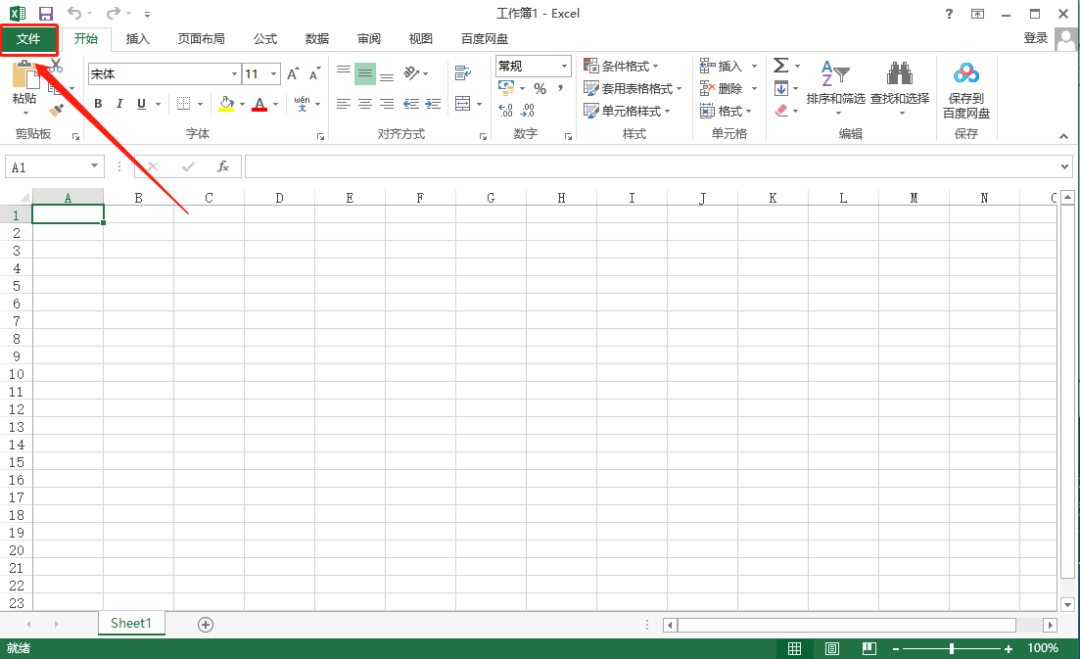The width and height of the screenshot is (1080, 659).
Task: Open the 套用表格格式 dropdown
Action: click(x=632, y=88)
